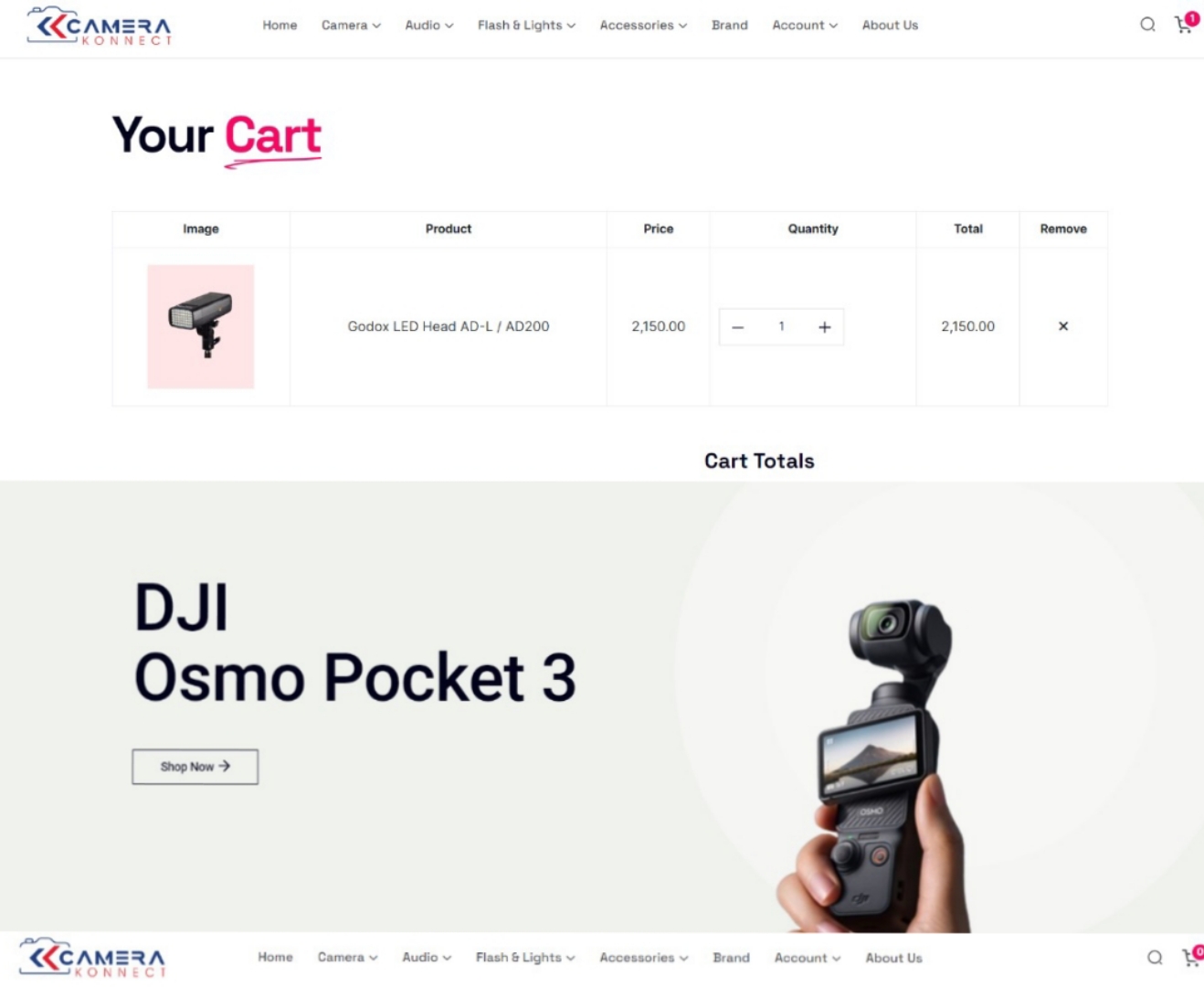This screenshot has width=1204, height=987.
Task: Click the Camera Konnect logo at top
Action: [x=100, y=27]
